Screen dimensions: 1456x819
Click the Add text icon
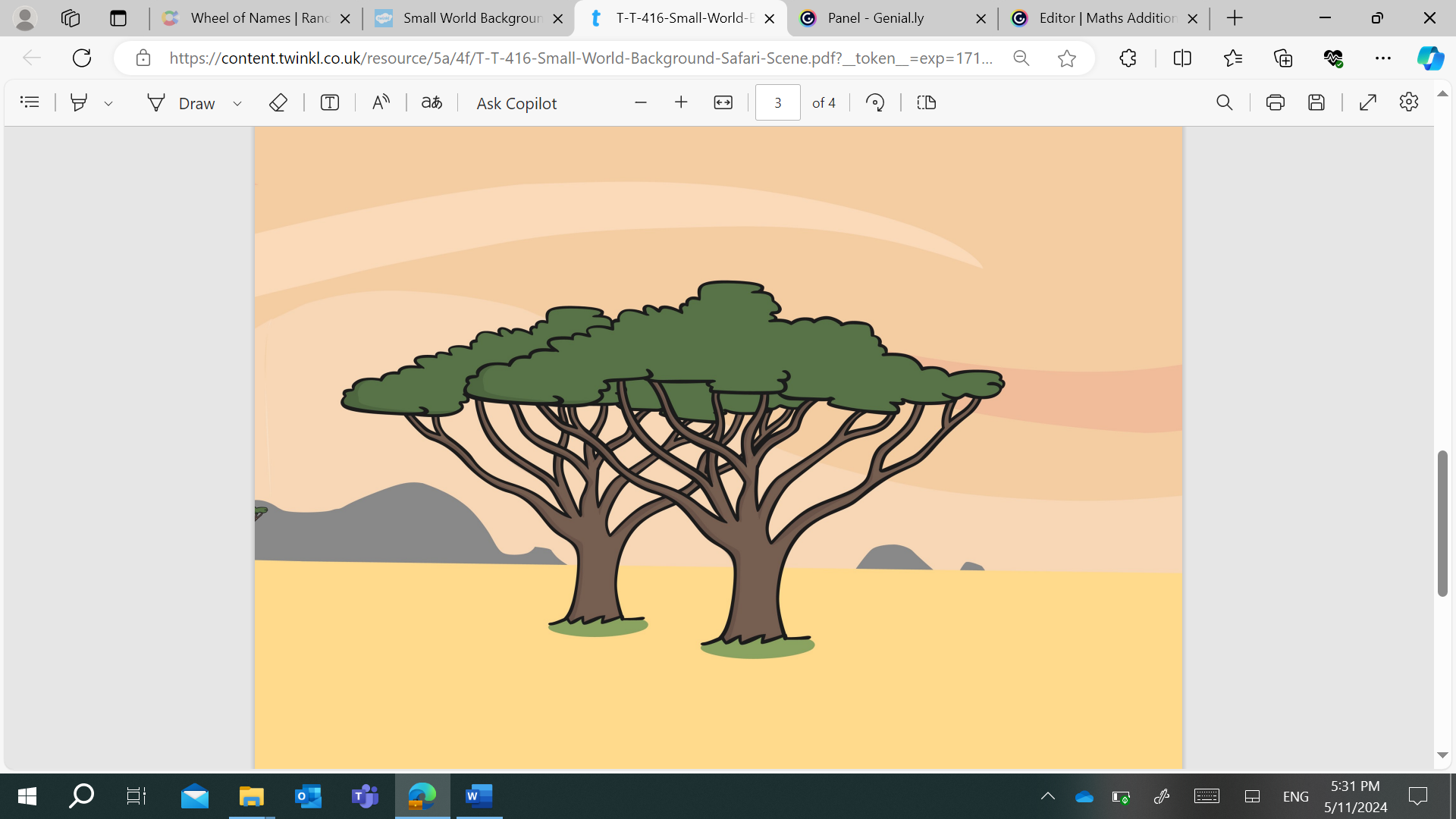(x=330, y=102)
